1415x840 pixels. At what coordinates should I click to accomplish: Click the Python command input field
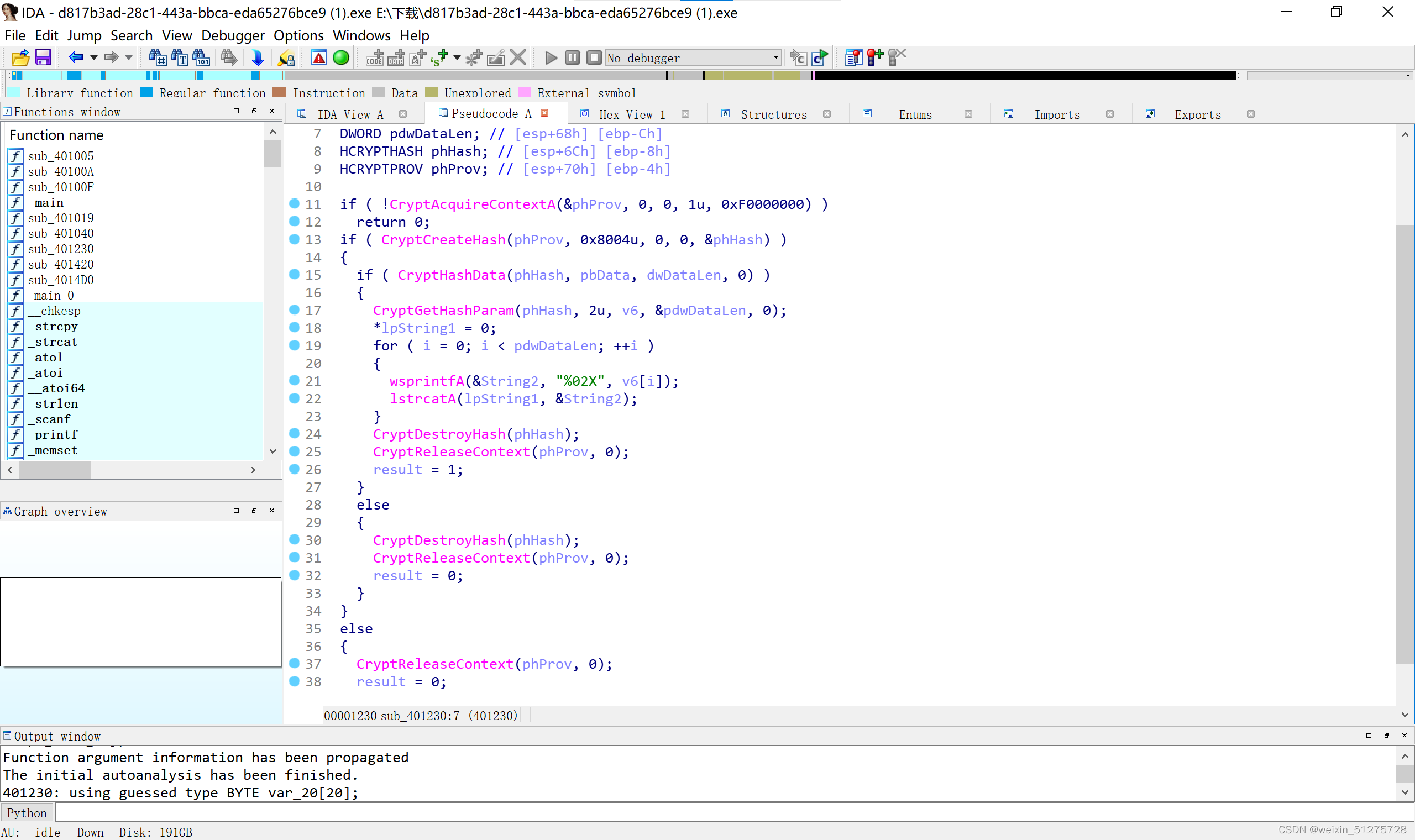coord(733,813)
